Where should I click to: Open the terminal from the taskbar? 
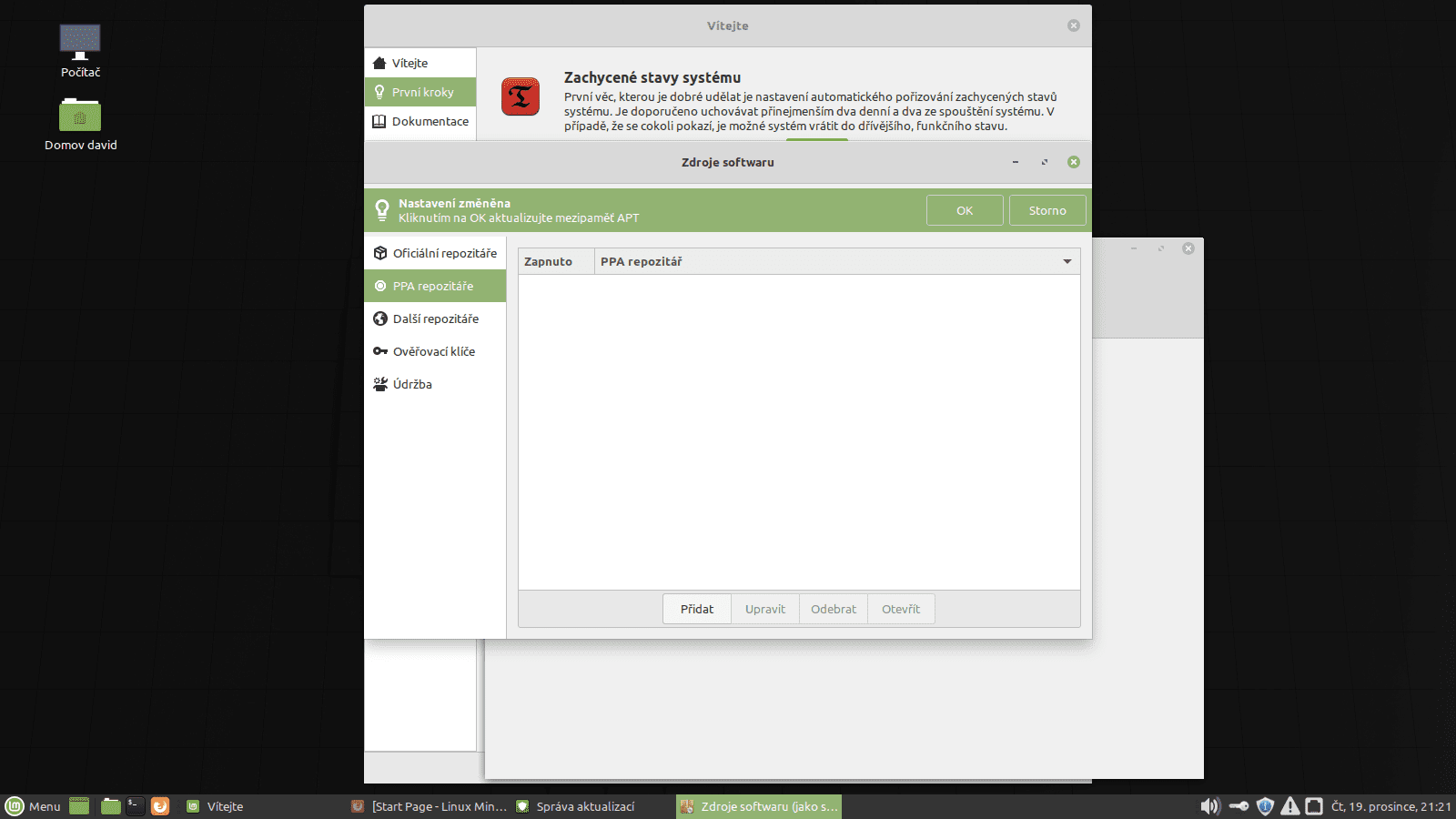(134, 806)
